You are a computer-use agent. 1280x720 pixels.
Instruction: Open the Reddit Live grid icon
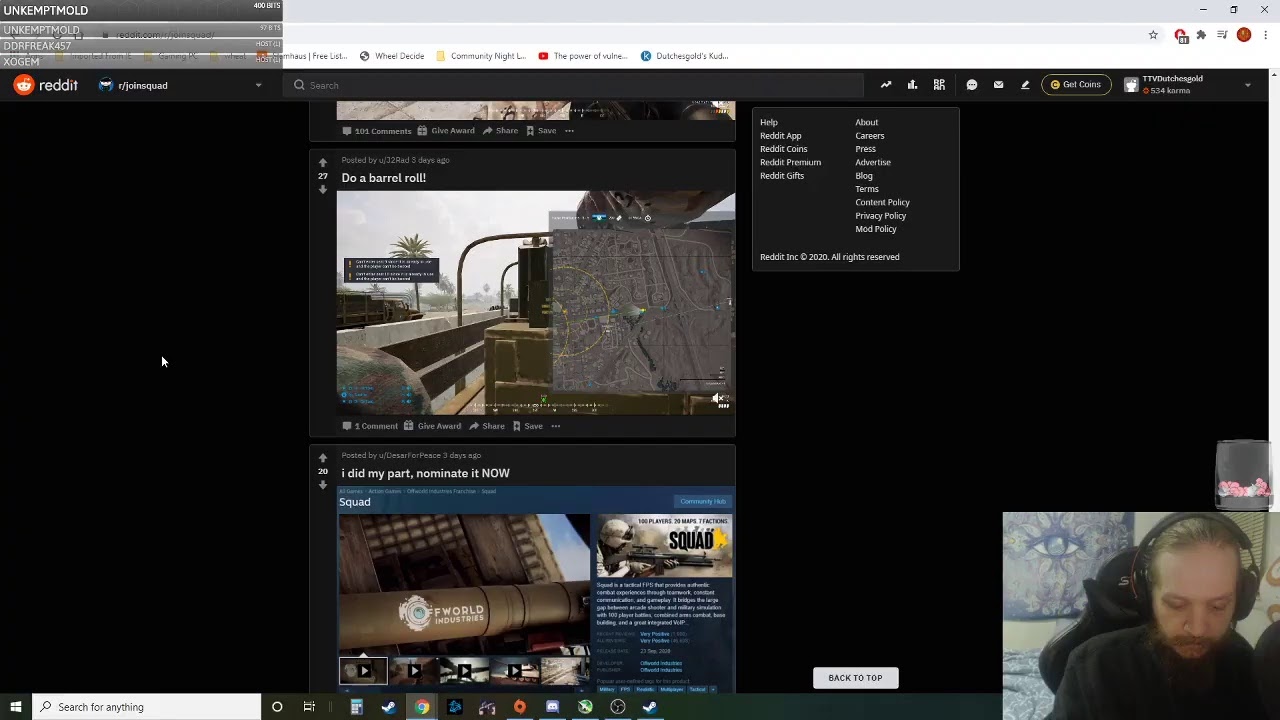(939, 85)
